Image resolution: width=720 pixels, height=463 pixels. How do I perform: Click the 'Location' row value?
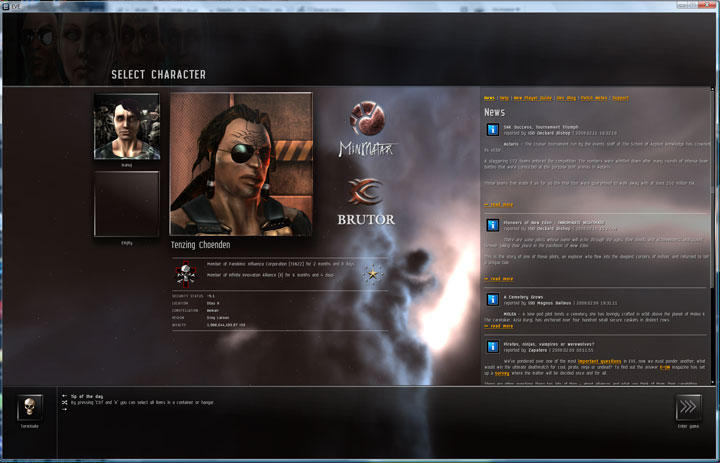[213, 303]
